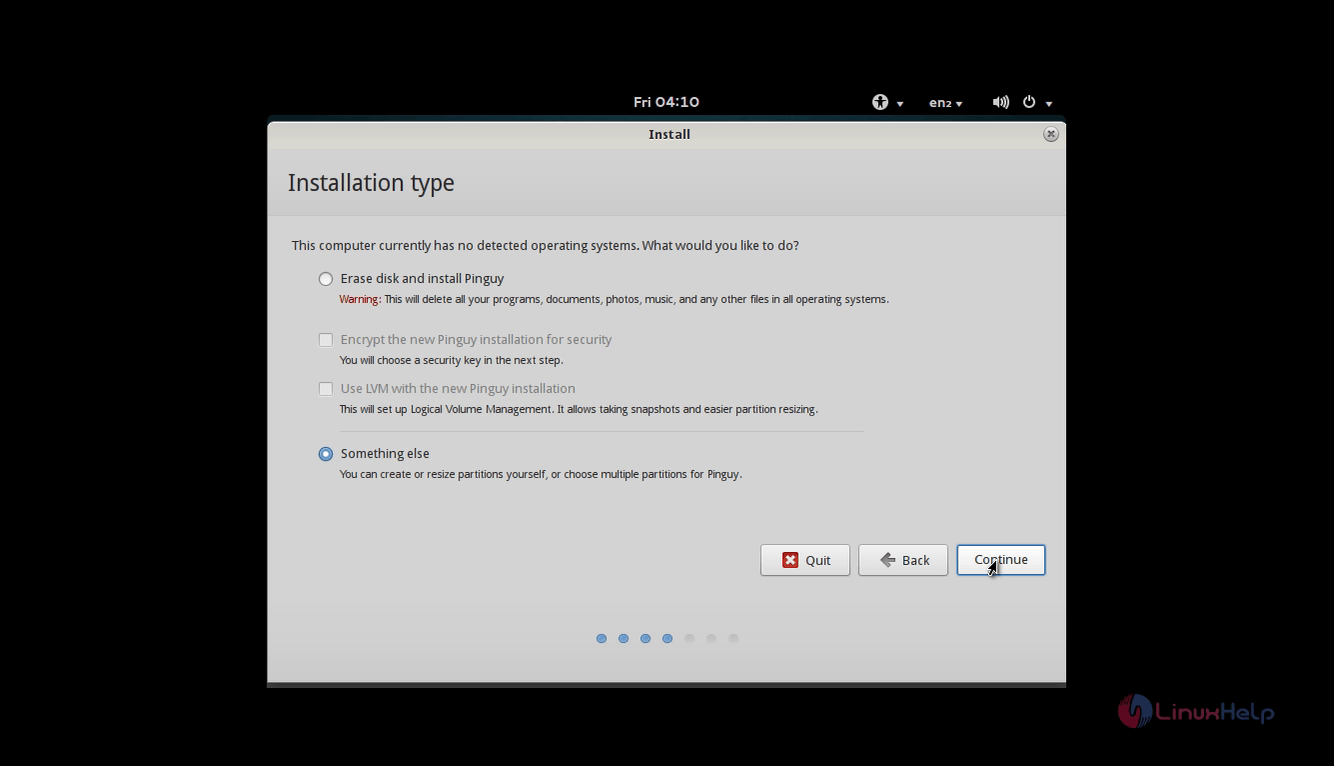Image resolution: width=1334 pixels, height=766 pixels.
Task: Expand the arrow beside the accessibility icon
Action: pyautogui.click(x=900, y=103)
